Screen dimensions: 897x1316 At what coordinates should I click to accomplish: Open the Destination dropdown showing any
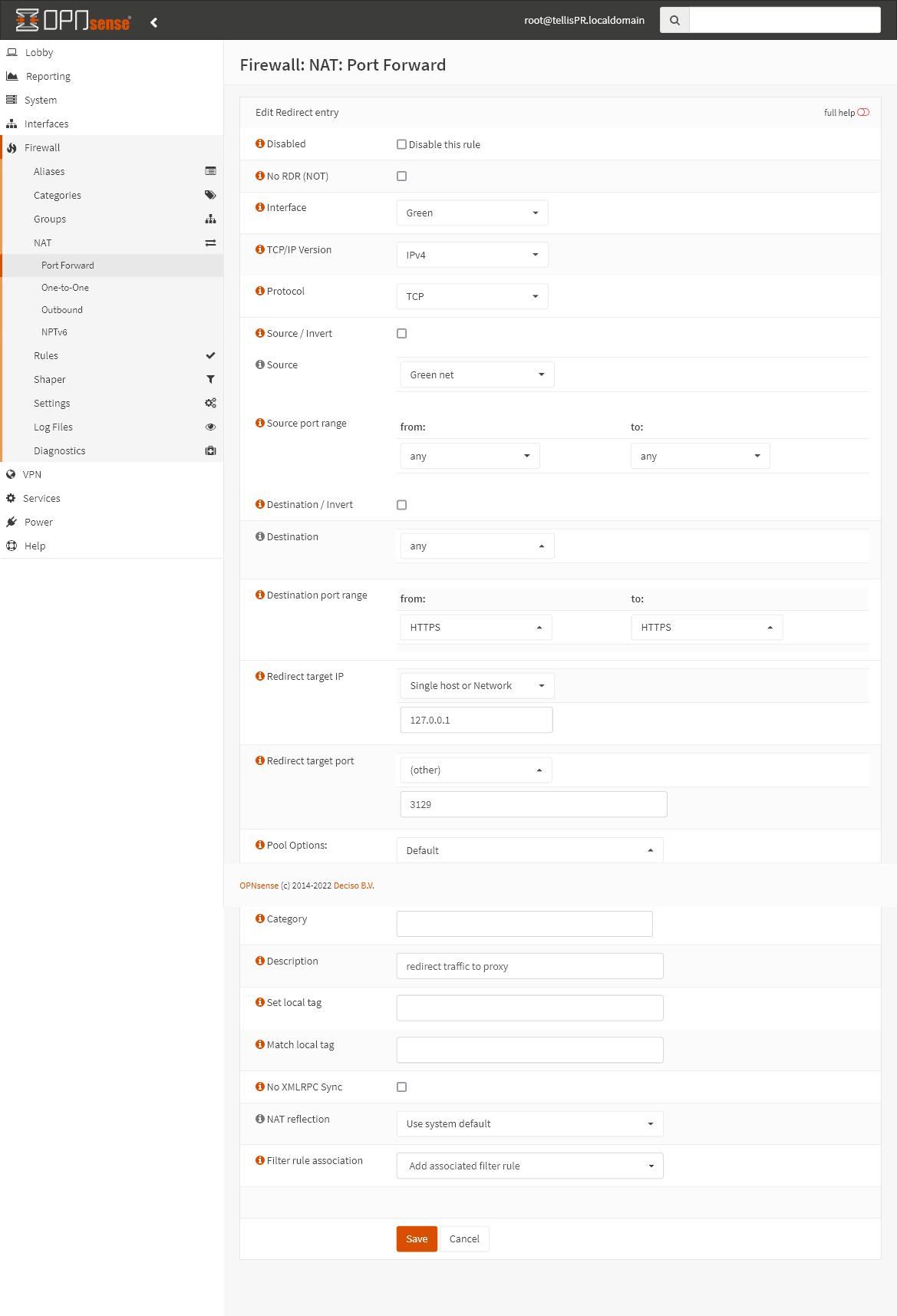tap(477, 546)
